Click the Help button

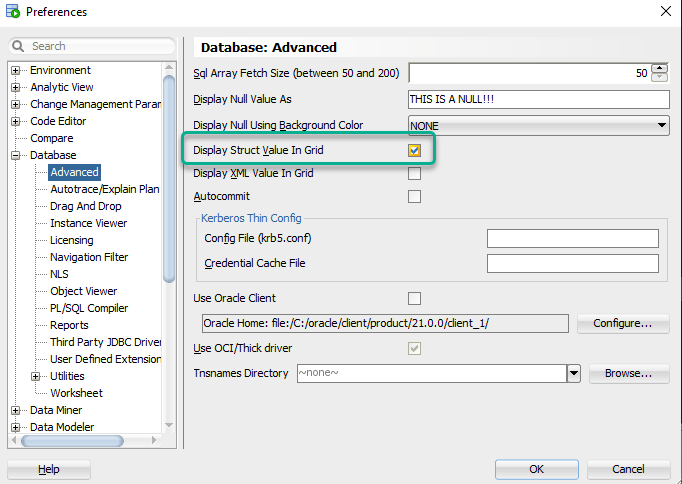tap(49, 469)
